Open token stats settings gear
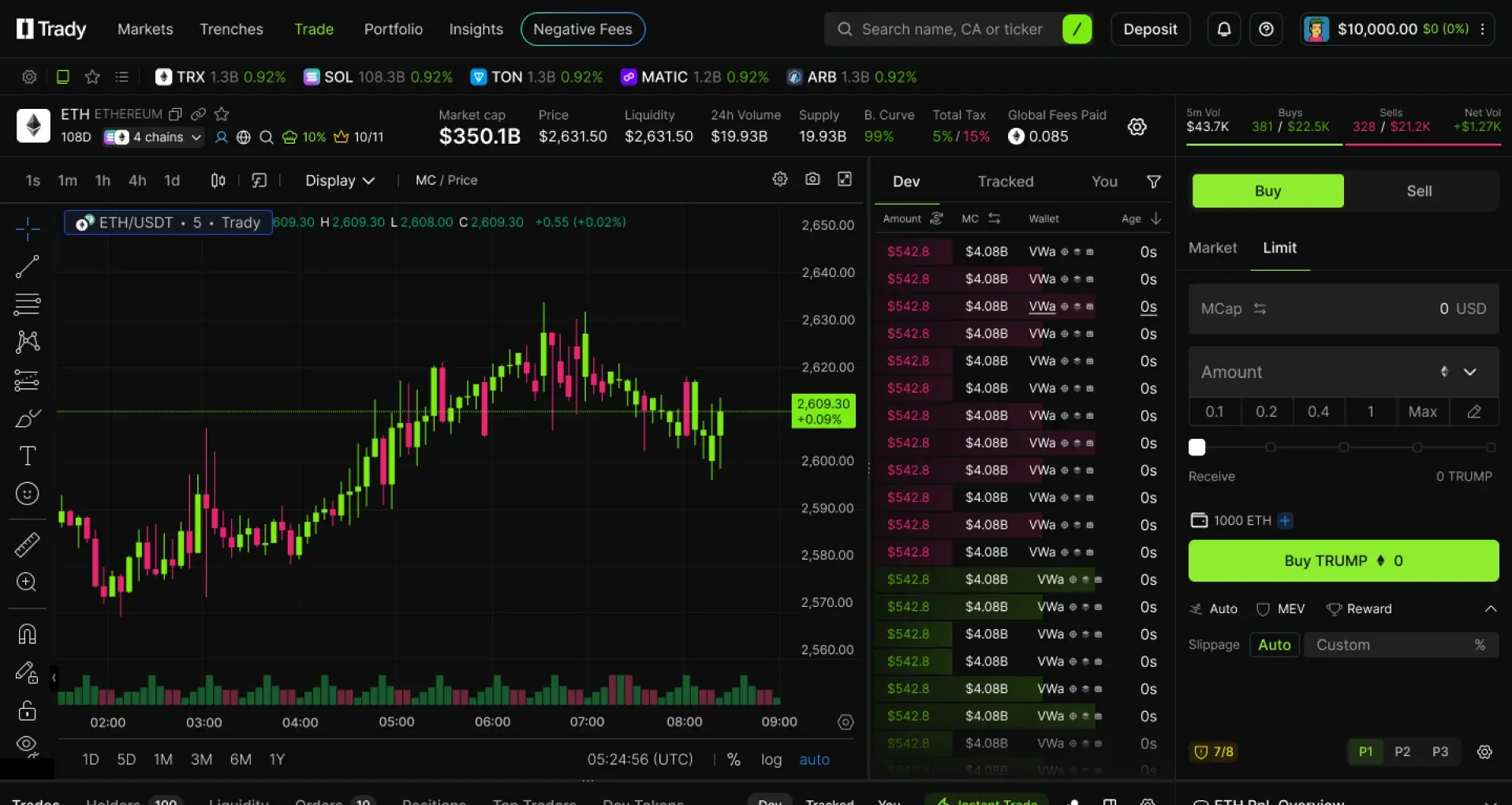Image resolution: width=1512 pixels, height=805 pixels. coord(1137,126)
